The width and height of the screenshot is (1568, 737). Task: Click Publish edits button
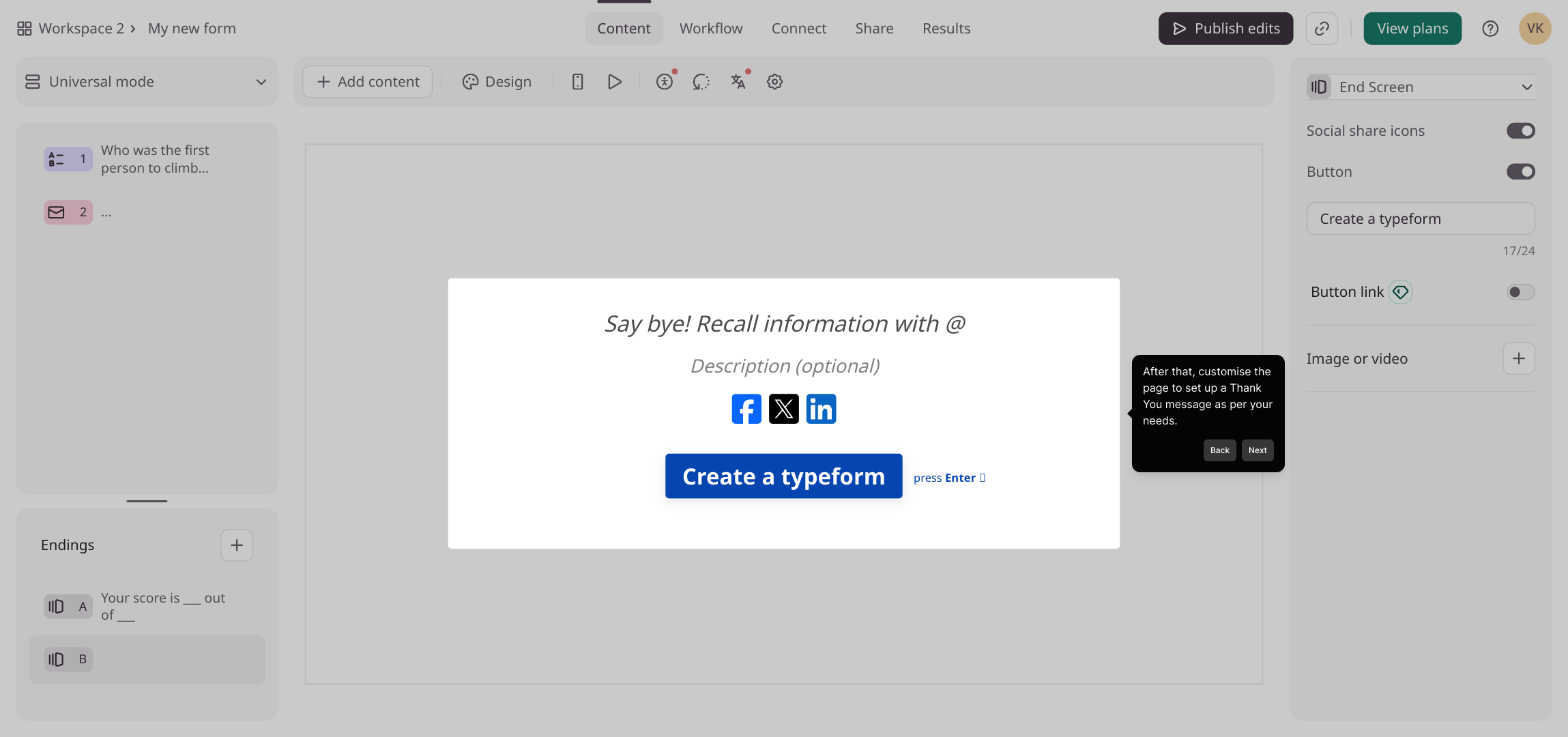click(x=1225, y=29)
